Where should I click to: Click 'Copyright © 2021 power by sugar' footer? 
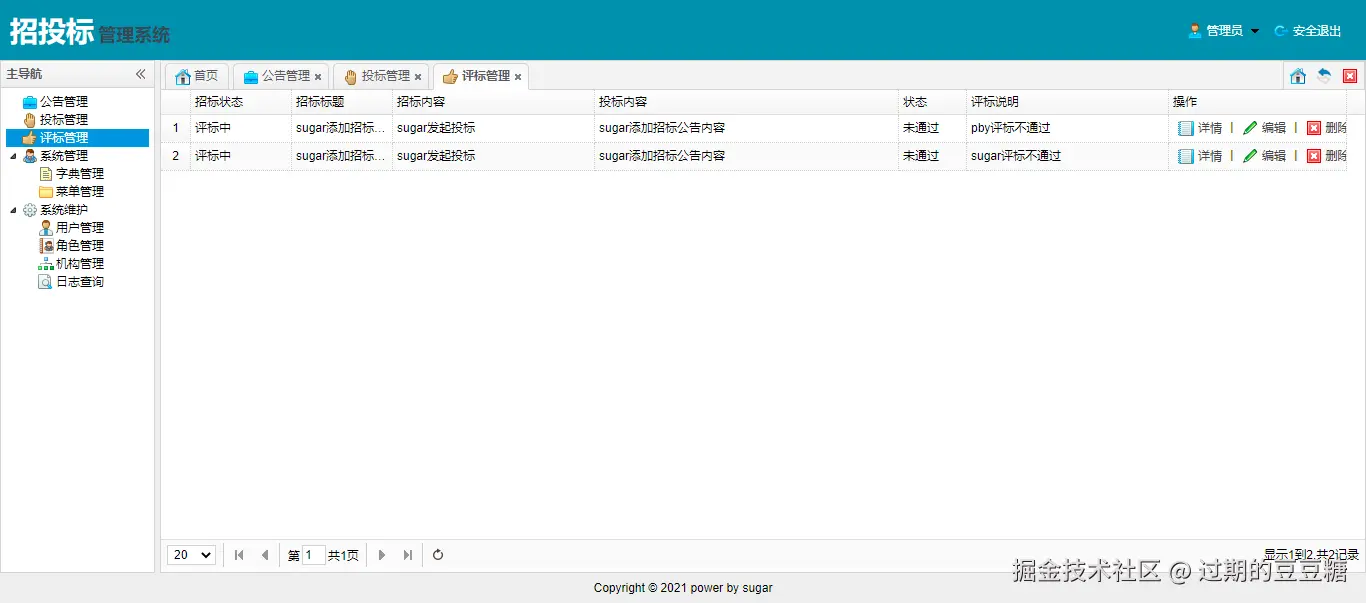(x=683, y=588)
